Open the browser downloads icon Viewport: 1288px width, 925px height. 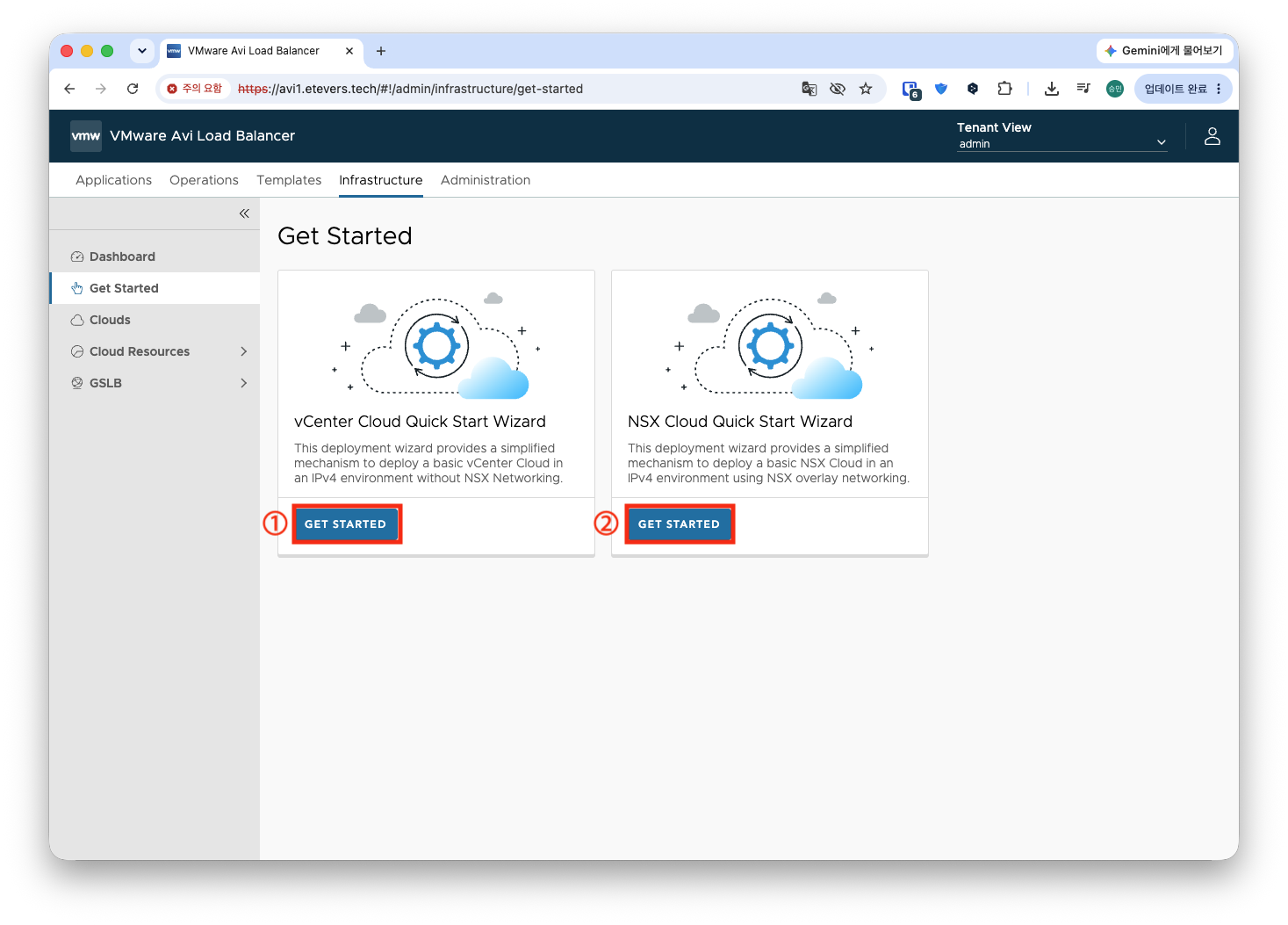(1051, 89)
